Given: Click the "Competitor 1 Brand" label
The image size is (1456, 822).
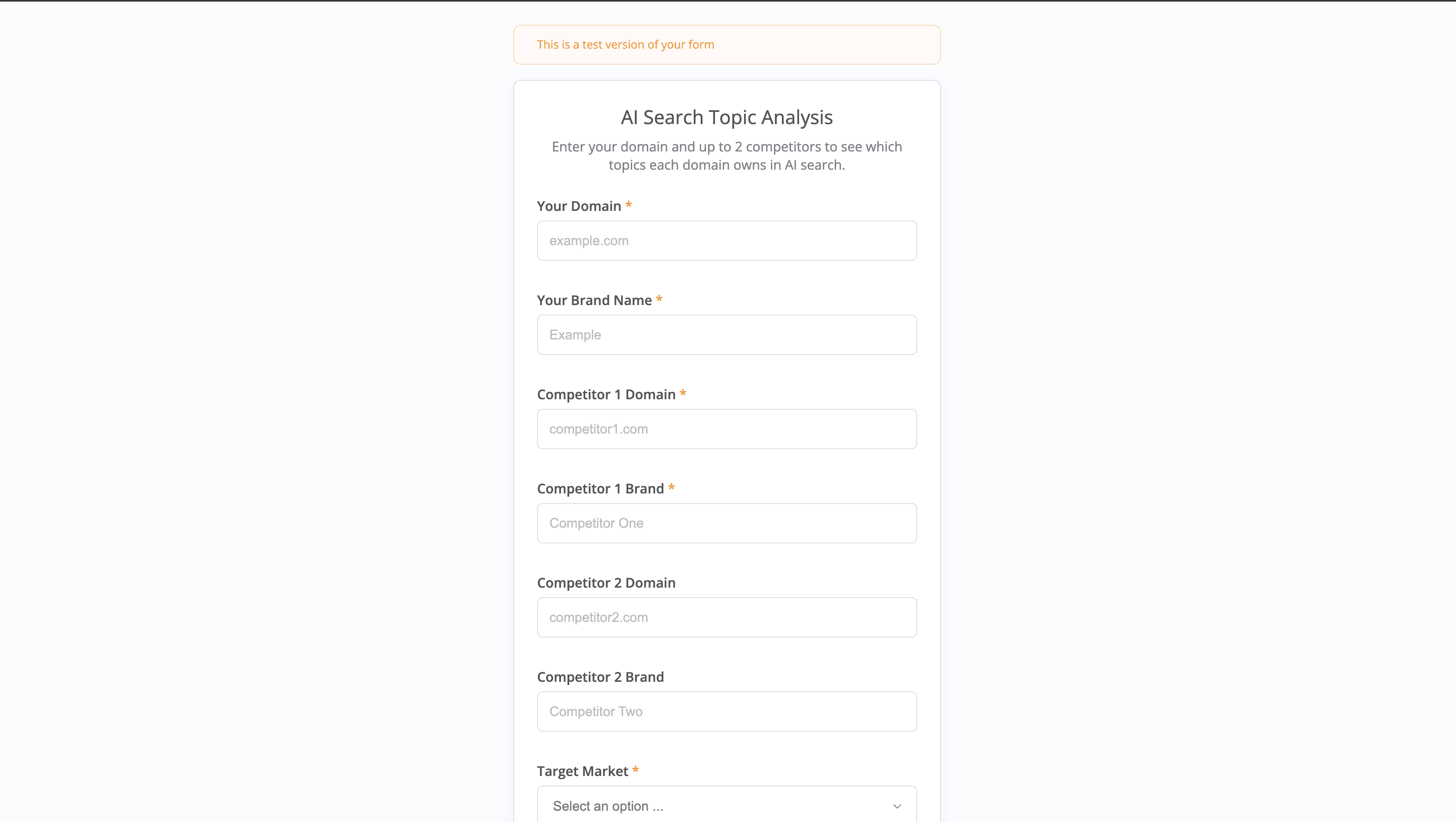Looking at the screenshot, I should click(x=600, y=488).
